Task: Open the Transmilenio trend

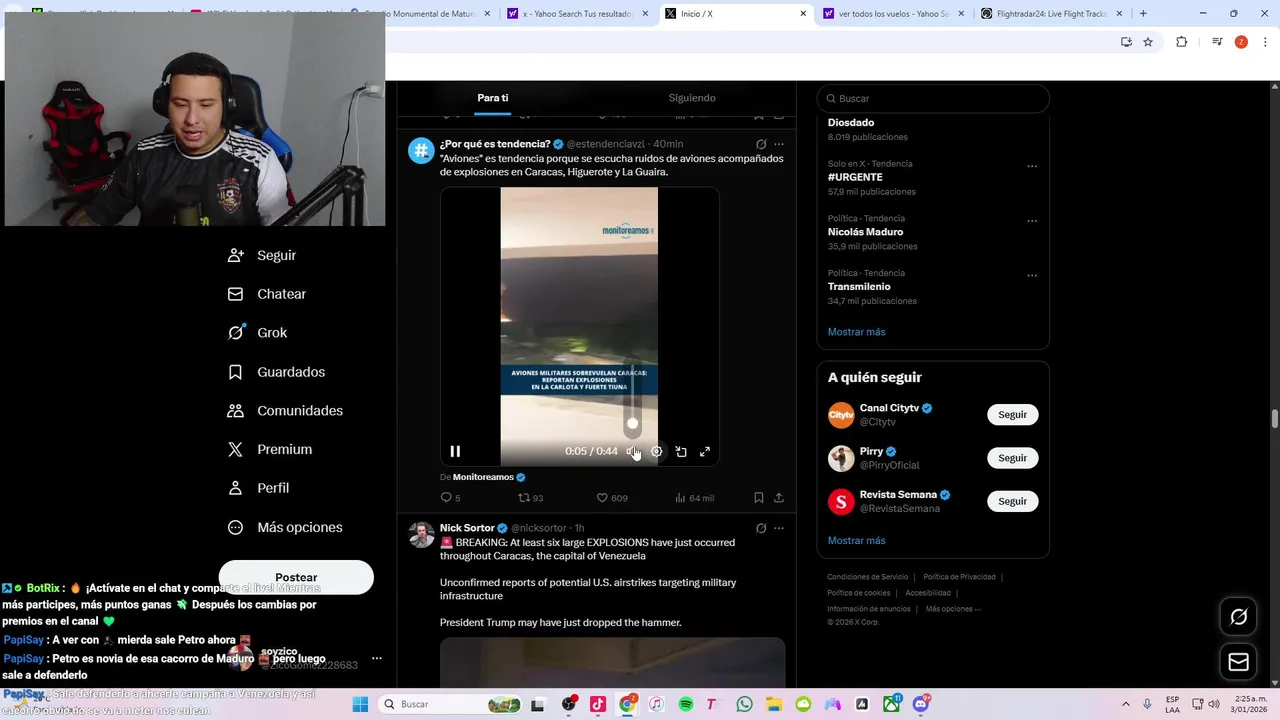Action: 859,287
